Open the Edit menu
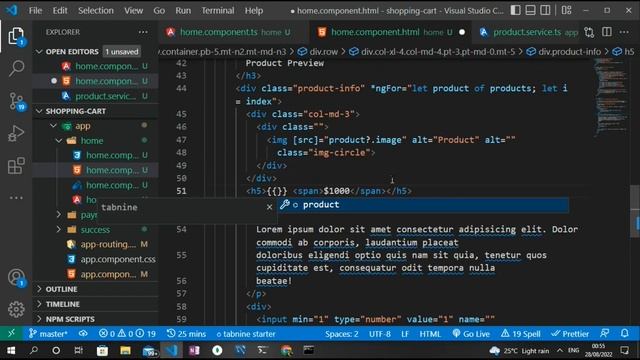This screenshot has height=360, width=640. tap(60, 10)
